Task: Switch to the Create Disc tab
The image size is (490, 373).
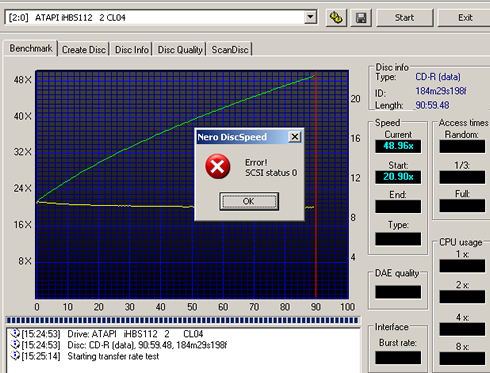Action: click(84, 50)
